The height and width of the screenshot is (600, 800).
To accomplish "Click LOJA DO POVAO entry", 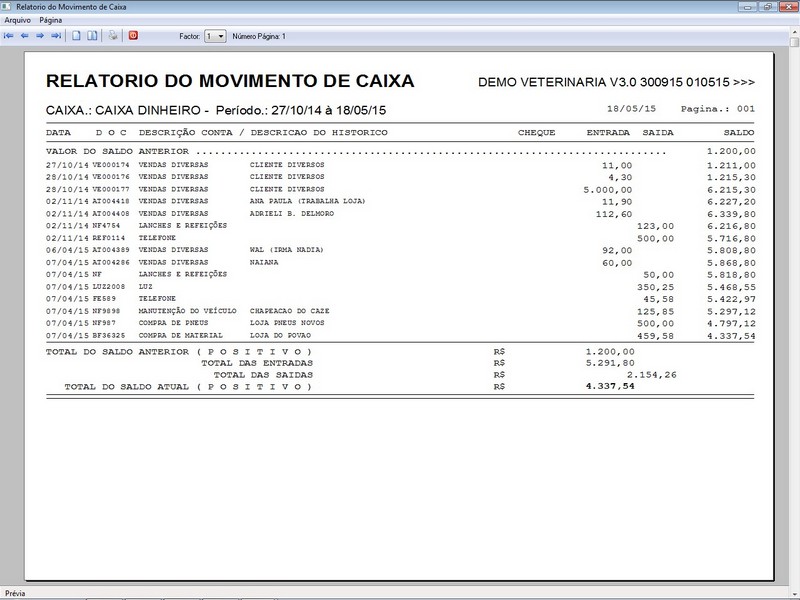I will (280, 336).
